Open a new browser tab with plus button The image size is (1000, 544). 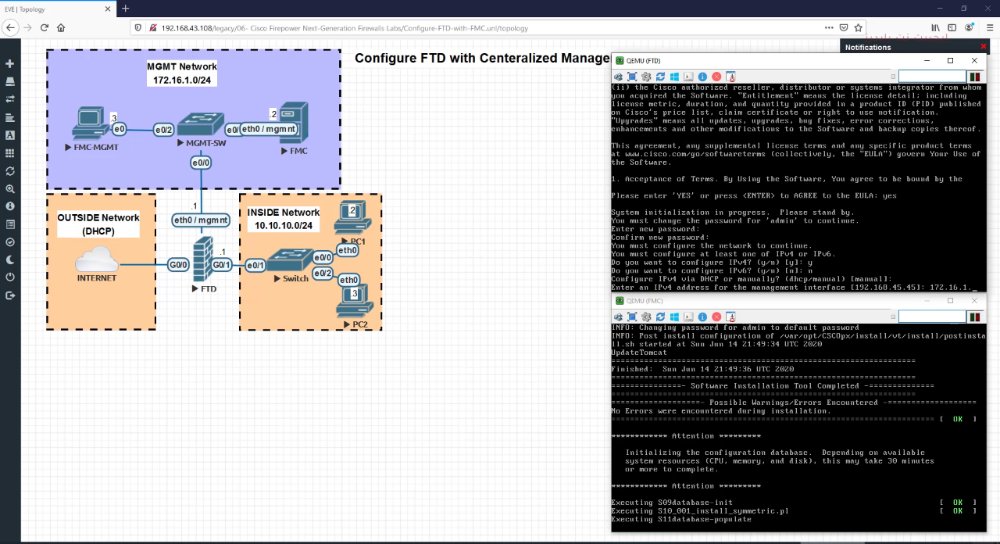click(x=126, y=8)
